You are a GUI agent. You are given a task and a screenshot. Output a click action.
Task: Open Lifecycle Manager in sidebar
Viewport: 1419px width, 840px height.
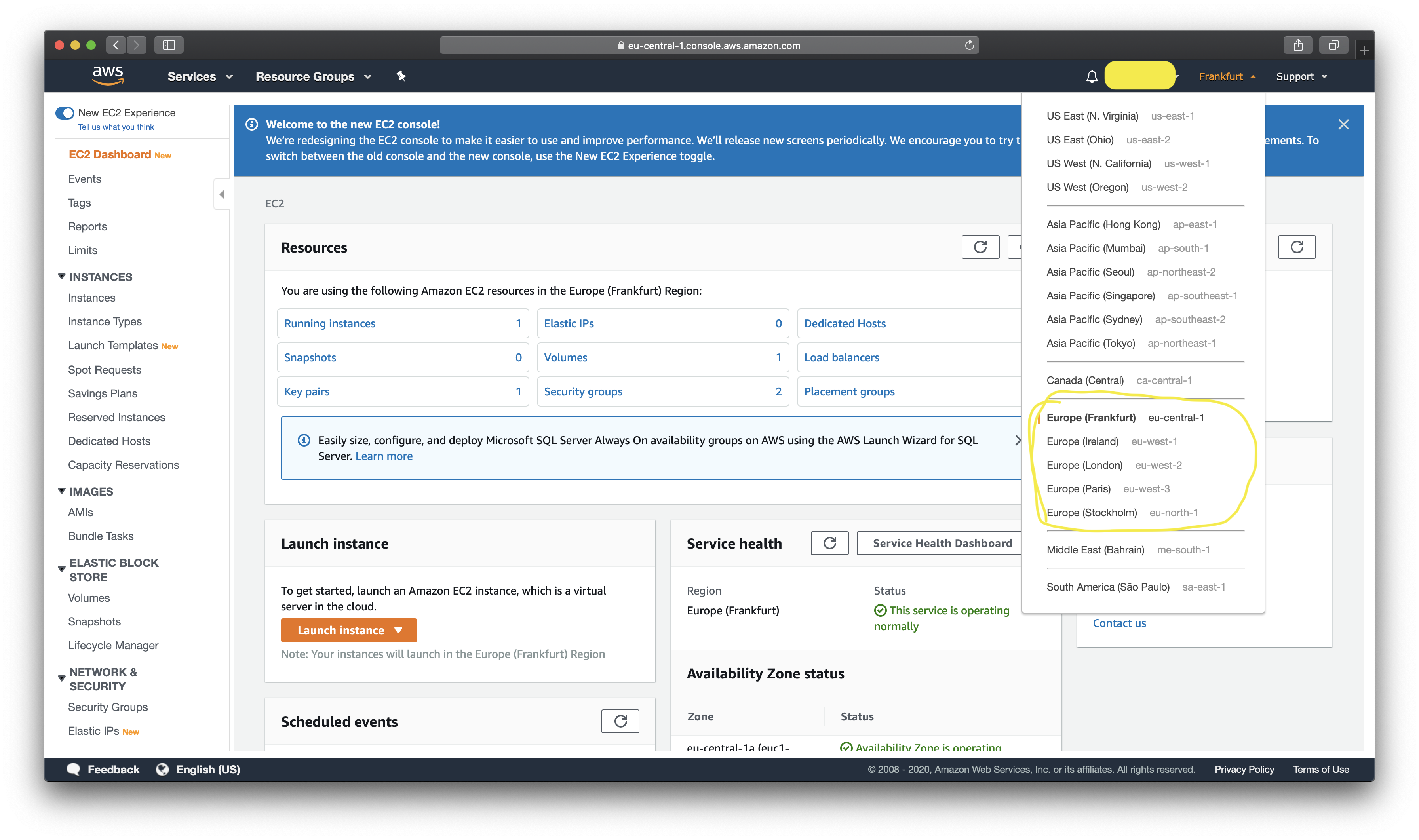click(x=113, y=645)
